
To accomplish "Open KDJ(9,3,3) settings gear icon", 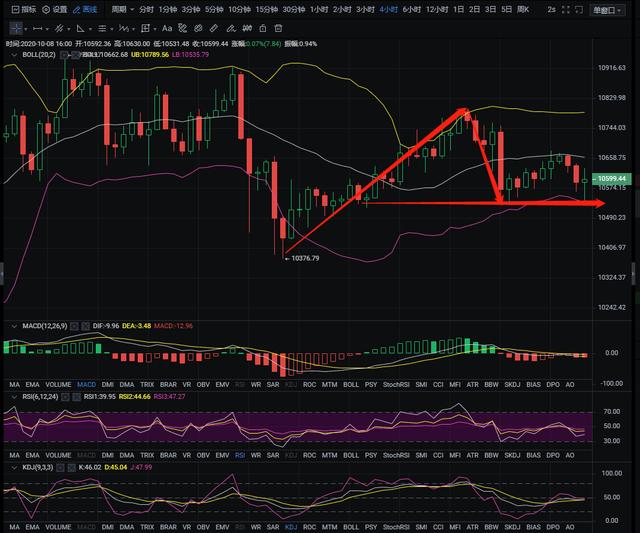I will point(60,468).
